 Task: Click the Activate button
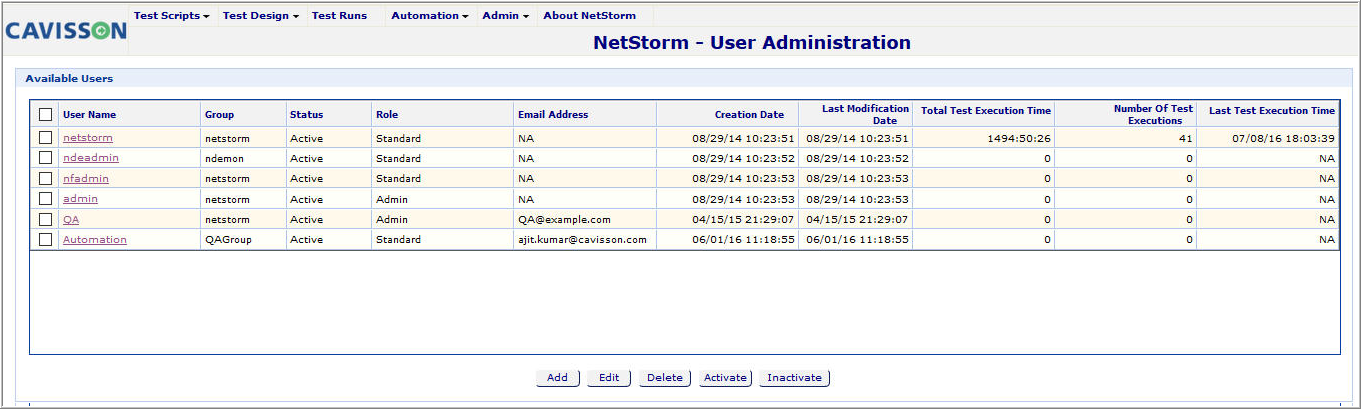tap(725, 378)
